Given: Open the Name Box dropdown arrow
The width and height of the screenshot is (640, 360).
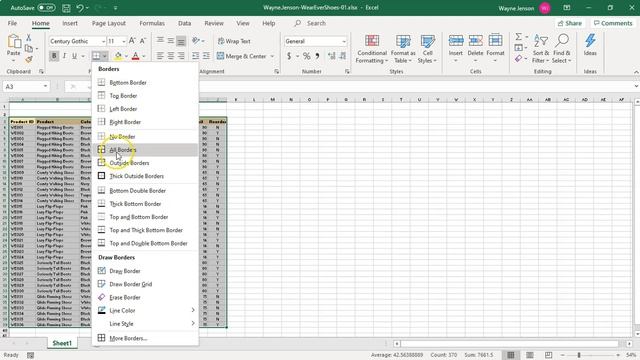Looking at the screenshot, I should pos(45,86).
